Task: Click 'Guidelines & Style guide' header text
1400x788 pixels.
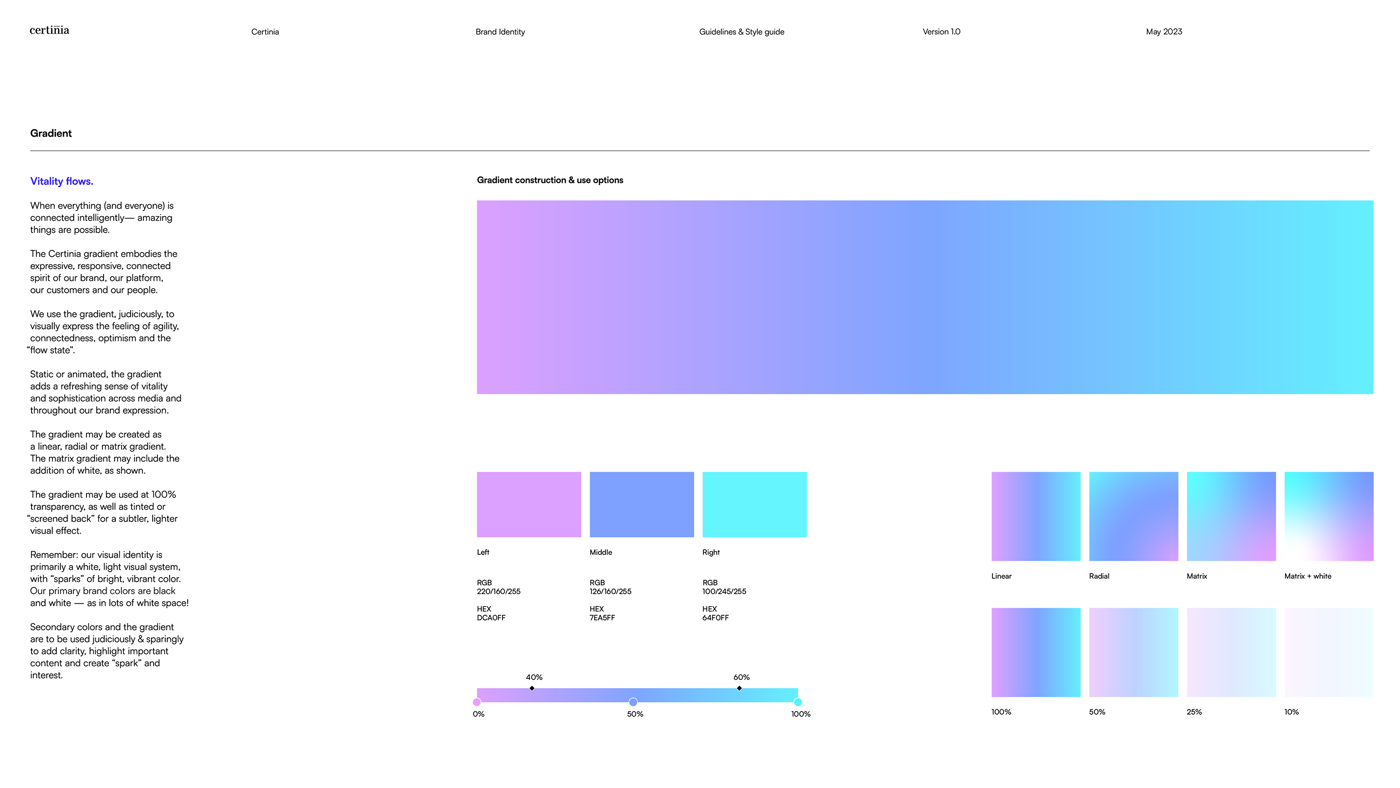Action: tap(741, 32)
